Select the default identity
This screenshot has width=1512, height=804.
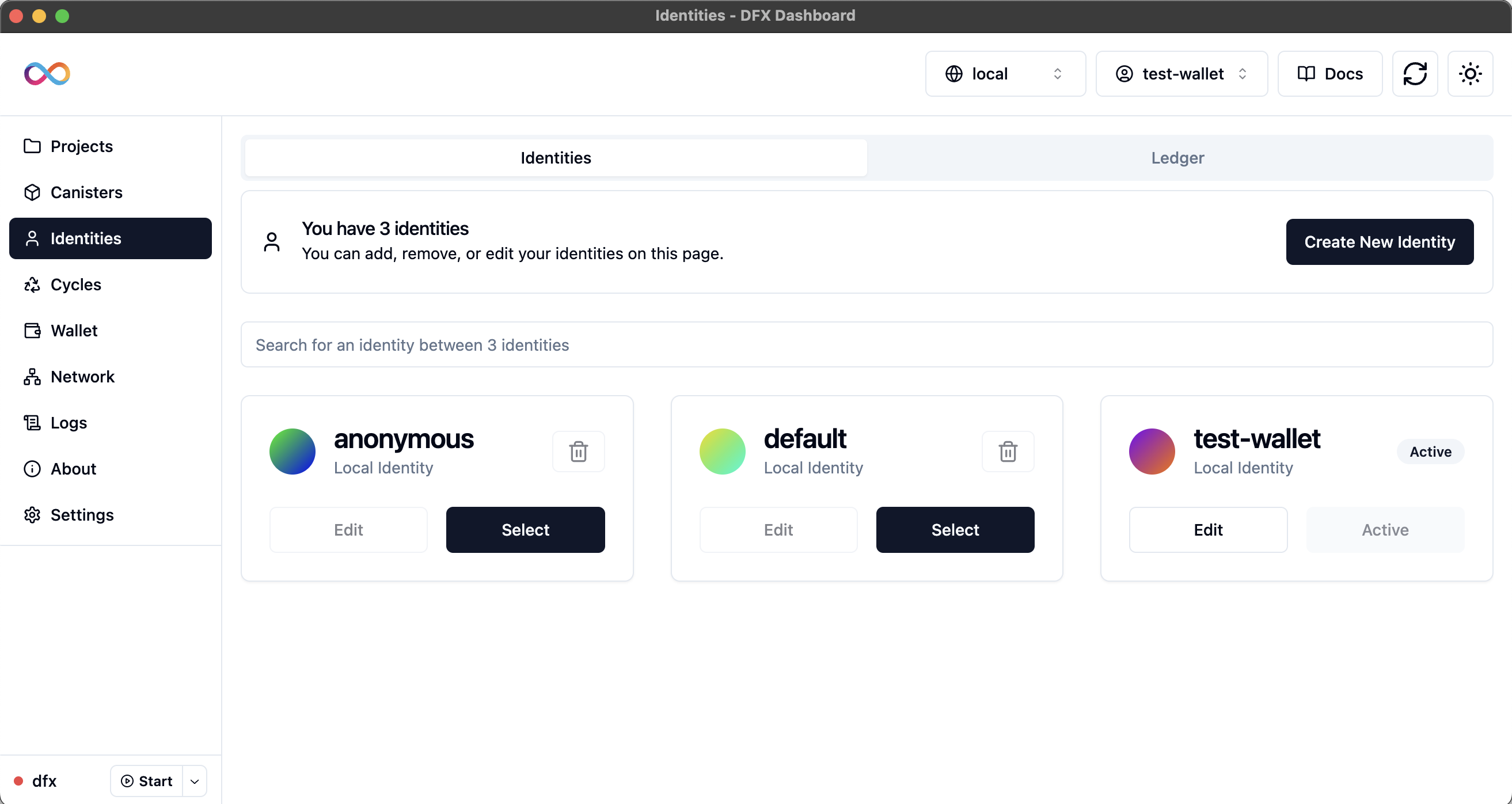coord(955,530)
